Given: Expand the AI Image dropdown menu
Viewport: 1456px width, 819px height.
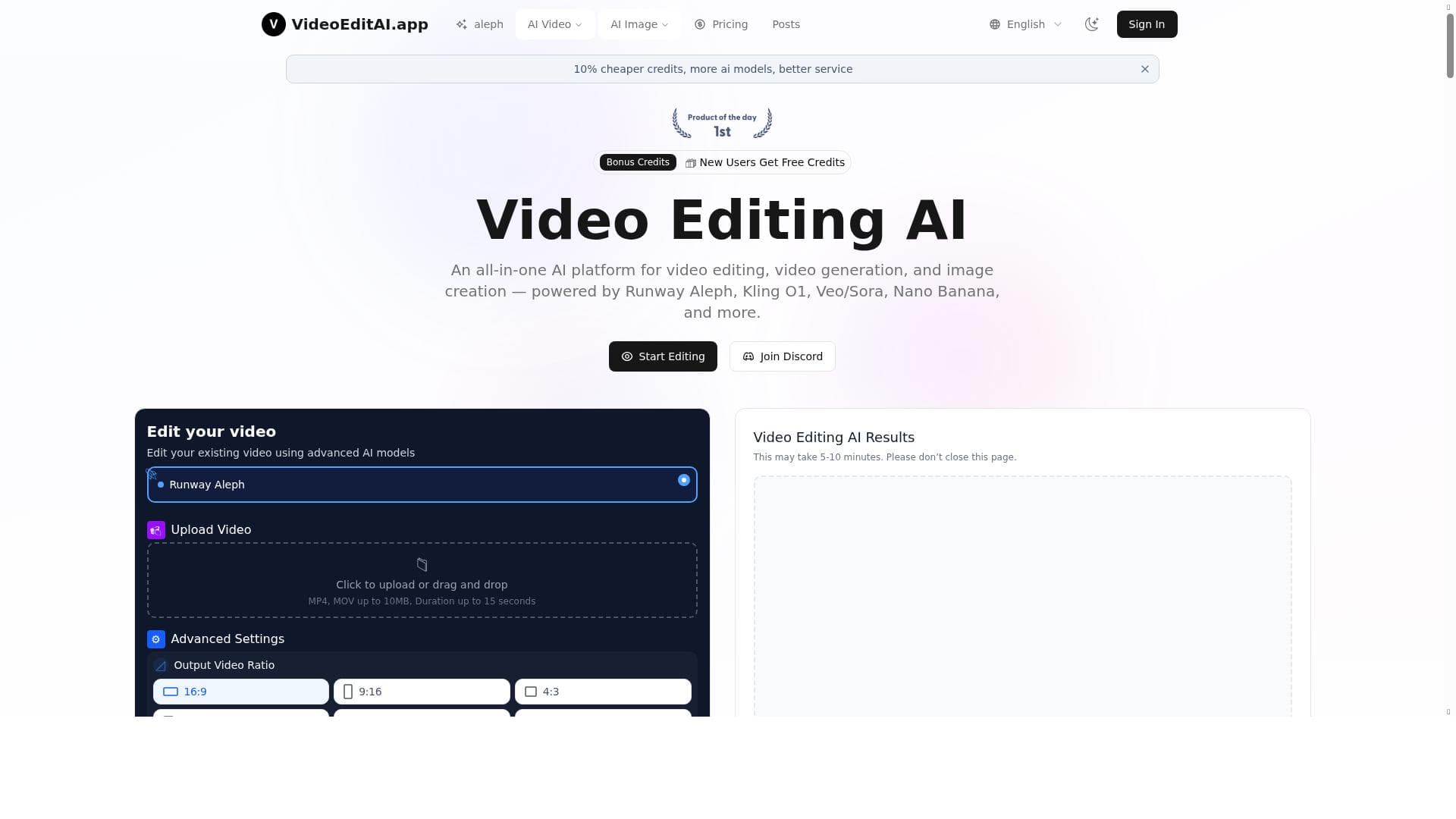Looking at the screenshot, I should point(639,24).
